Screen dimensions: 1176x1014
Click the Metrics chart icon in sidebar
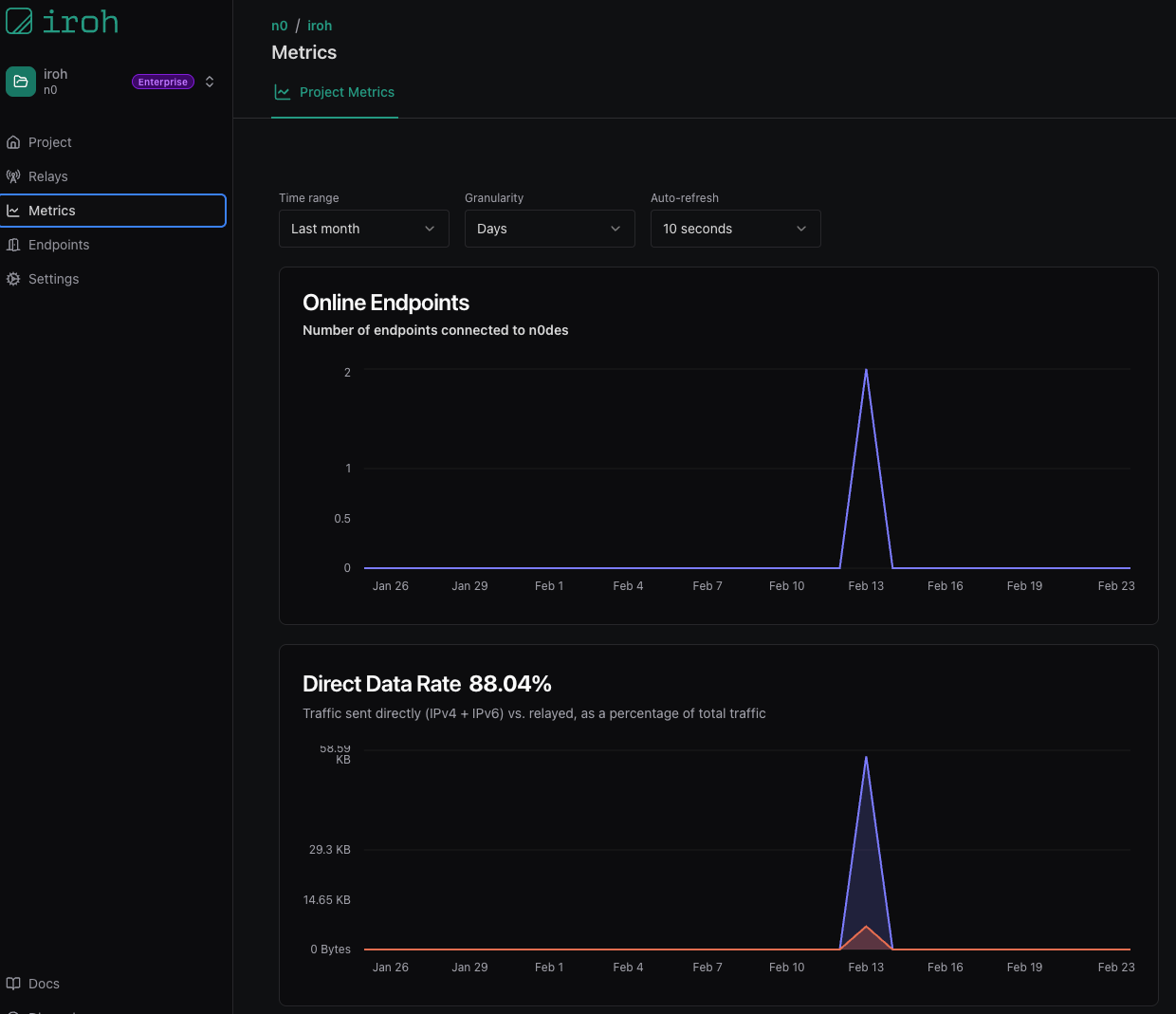pyautogui.click(x=13, y=211)
